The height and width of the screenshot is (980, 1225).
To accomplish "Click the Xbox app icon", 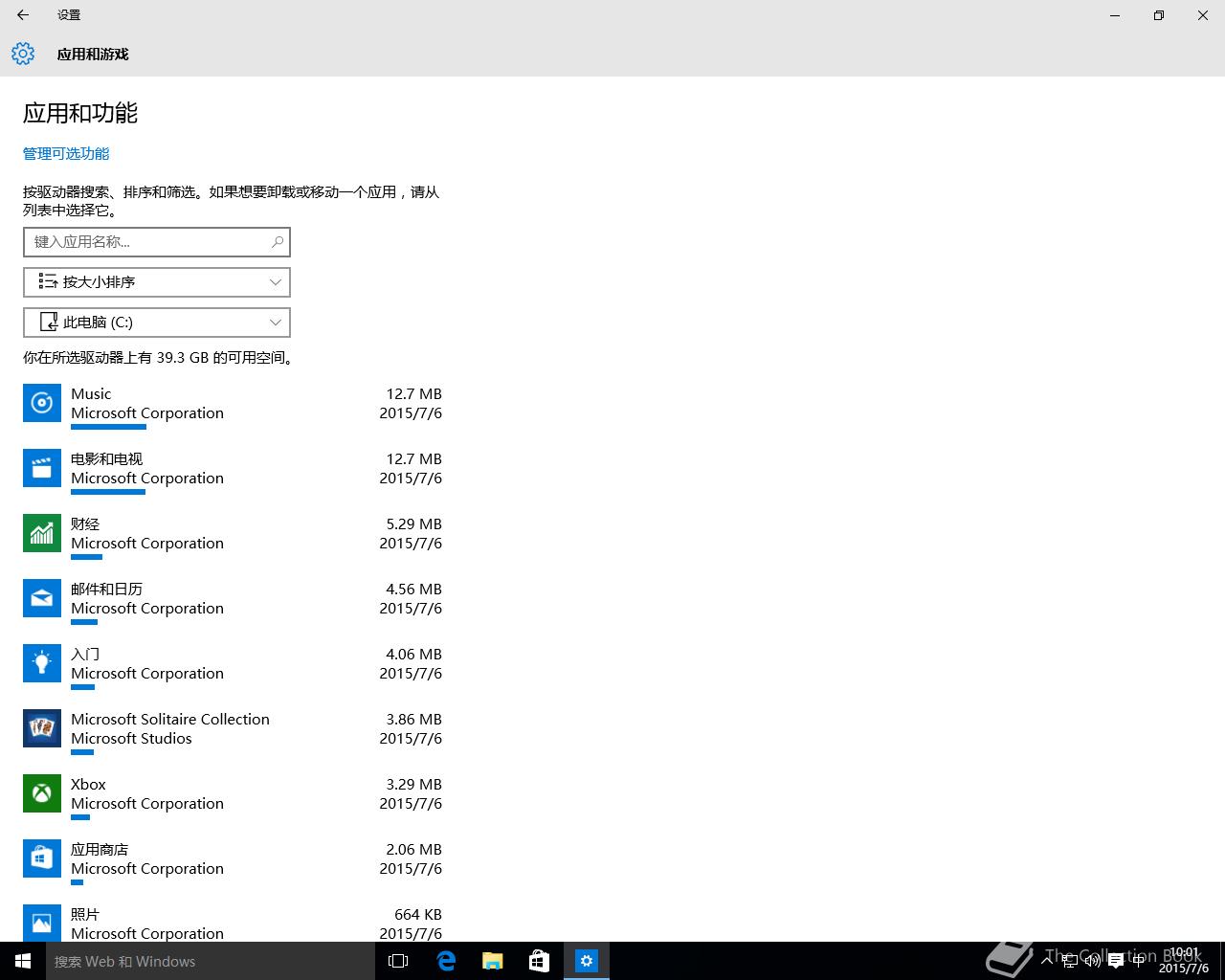I will pyautogui.click(x=42, y=793).
